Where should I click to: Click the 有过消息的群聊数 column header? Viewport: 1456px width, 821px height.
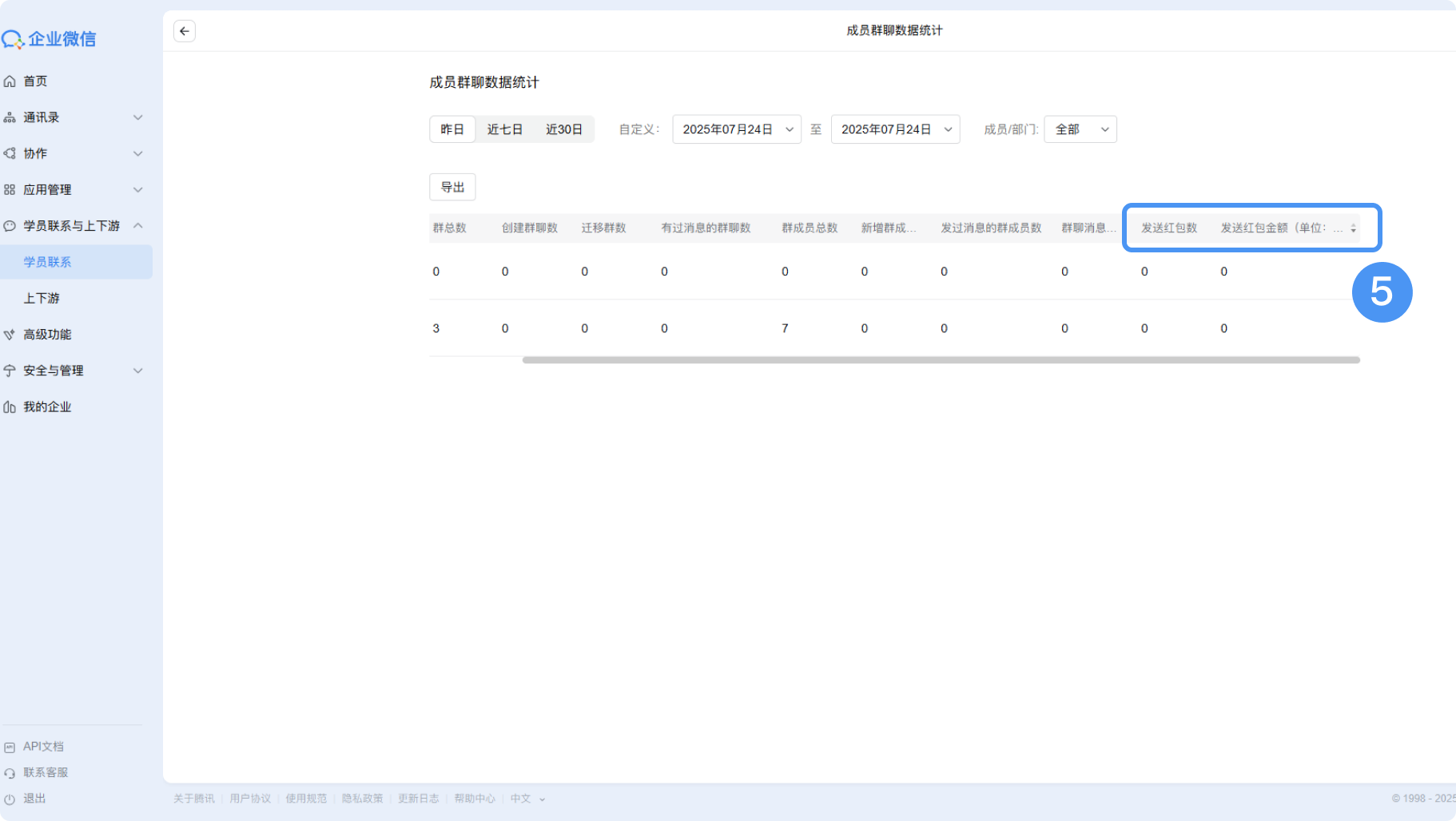pyautogui.click(x=706, y=228)
